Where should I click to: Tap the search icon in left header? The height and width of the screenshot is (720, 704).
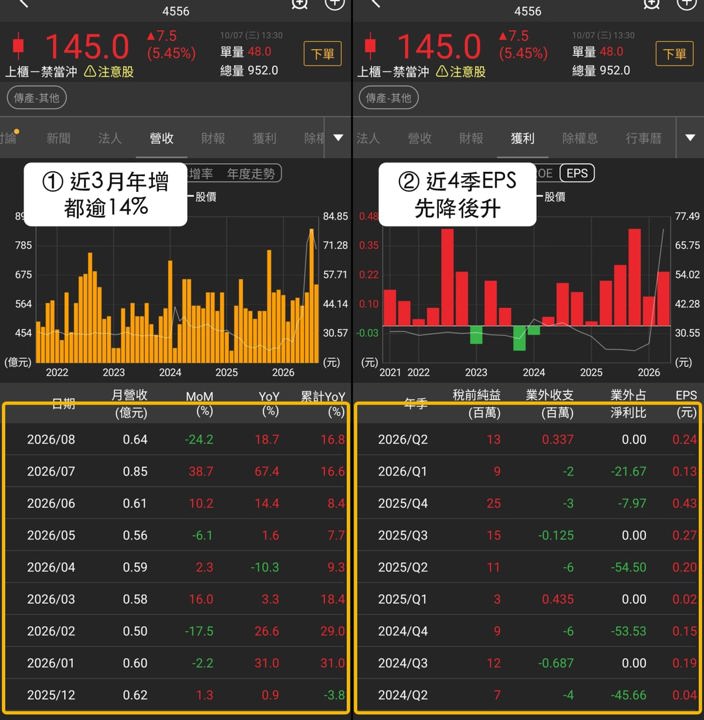tap(299, 4)
